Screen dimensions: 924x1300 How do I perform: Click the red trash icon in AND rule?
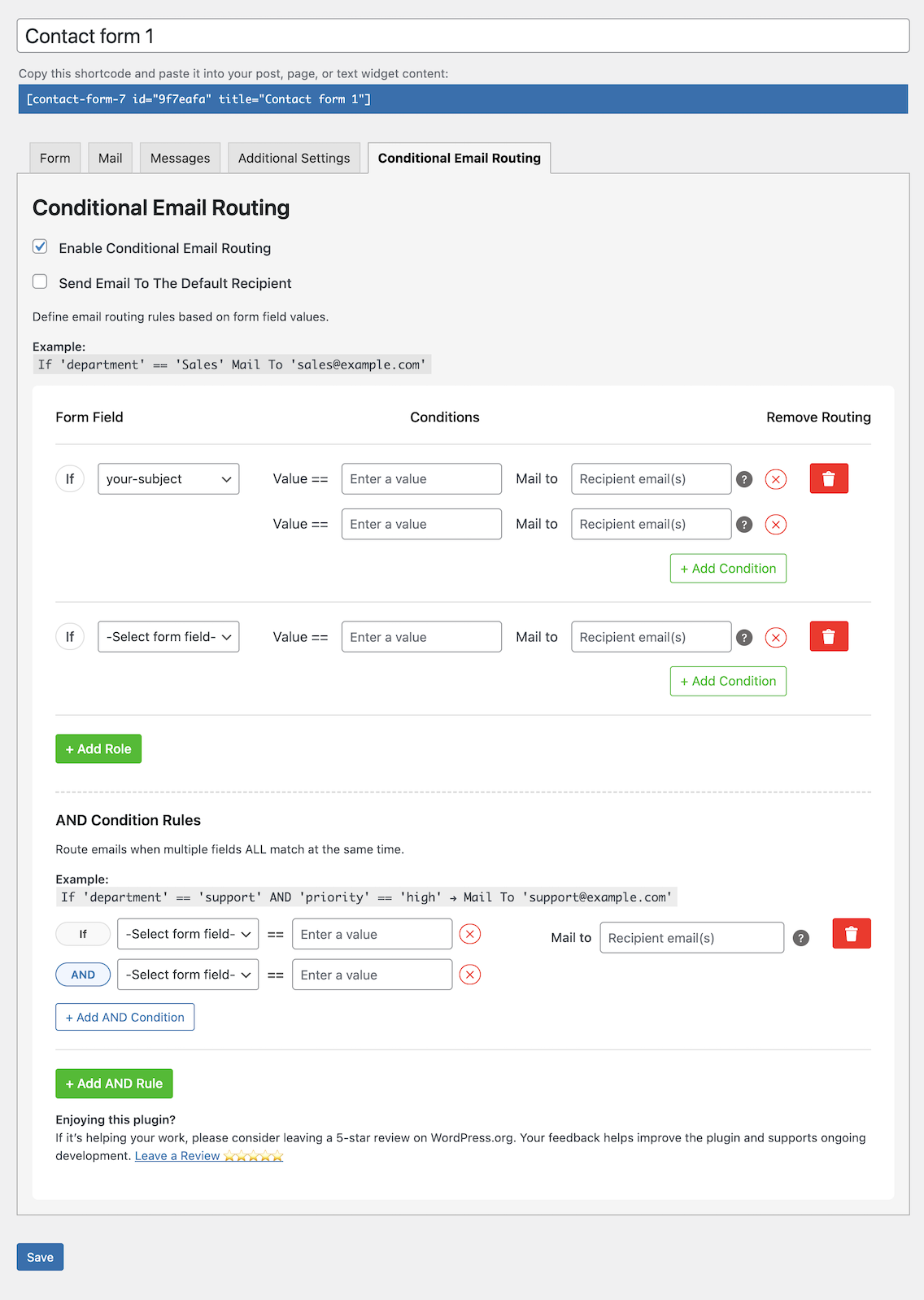[x=851, y=934]
